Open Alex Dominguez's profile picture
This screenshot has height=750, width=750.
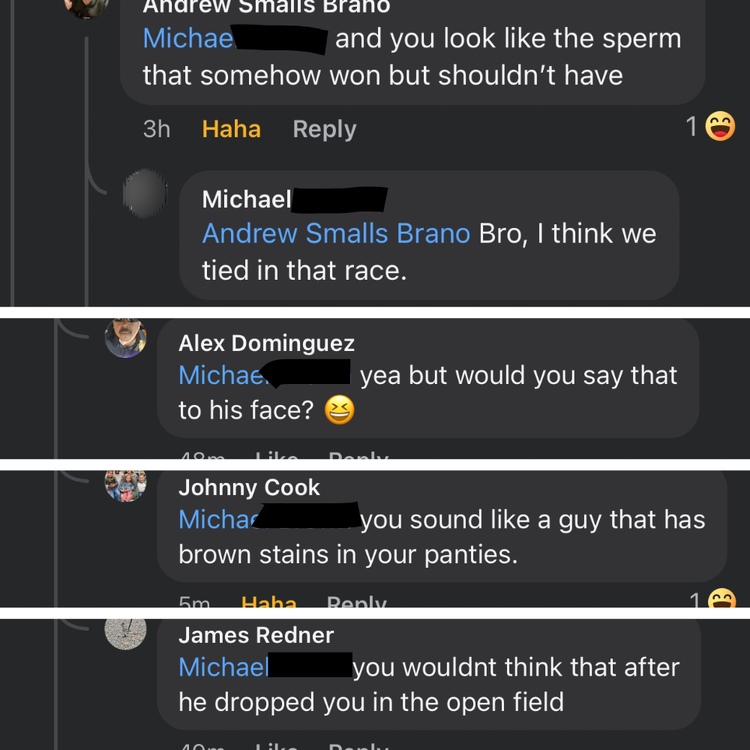[x=126, y=338]
